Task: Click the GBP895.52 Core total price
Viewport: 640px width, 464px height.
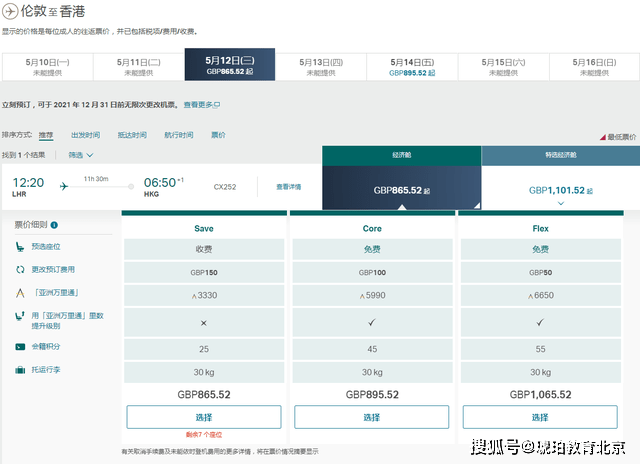Action: pyautogui.click(x=372, y=395)
